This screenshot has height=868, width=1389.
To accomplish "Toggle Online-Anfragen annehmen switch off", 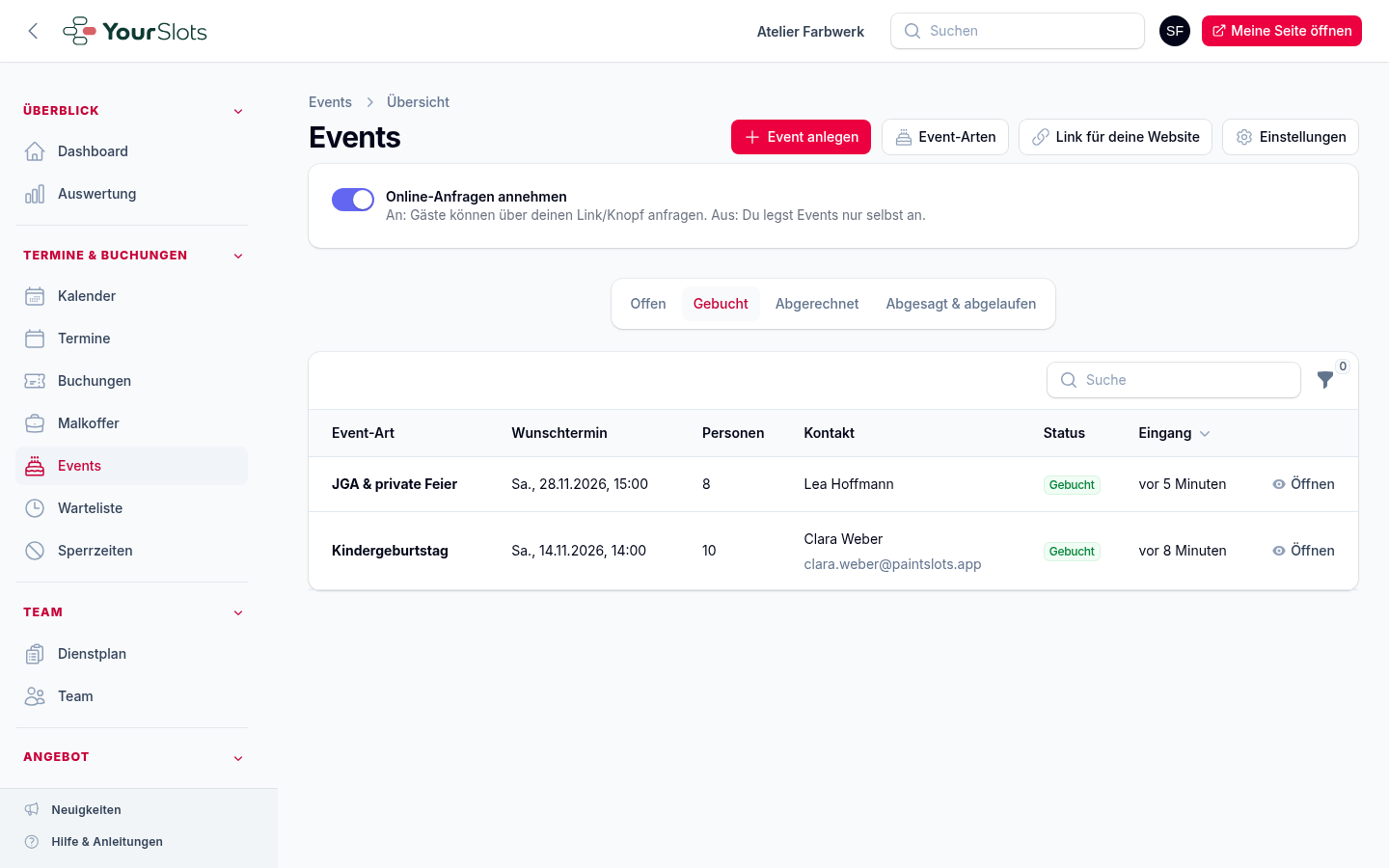I will (353, 200).
